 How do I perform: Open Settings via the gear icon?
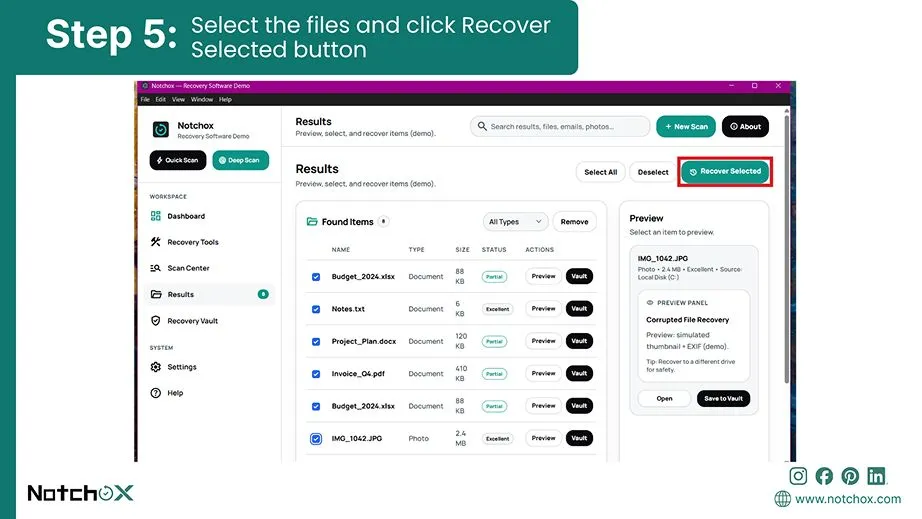coord(155,367)
